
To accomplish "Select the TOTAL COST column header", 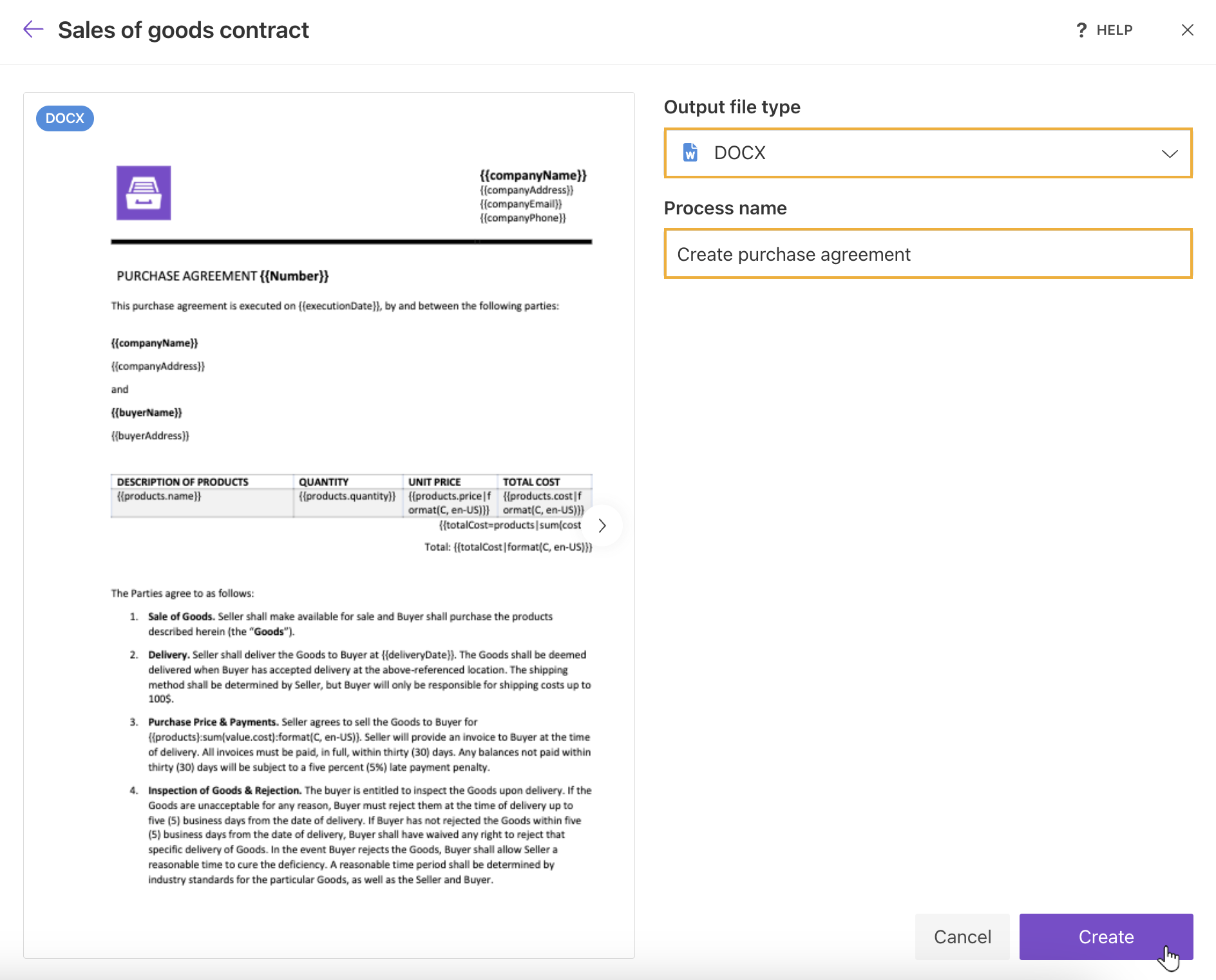I will (531, 482).
